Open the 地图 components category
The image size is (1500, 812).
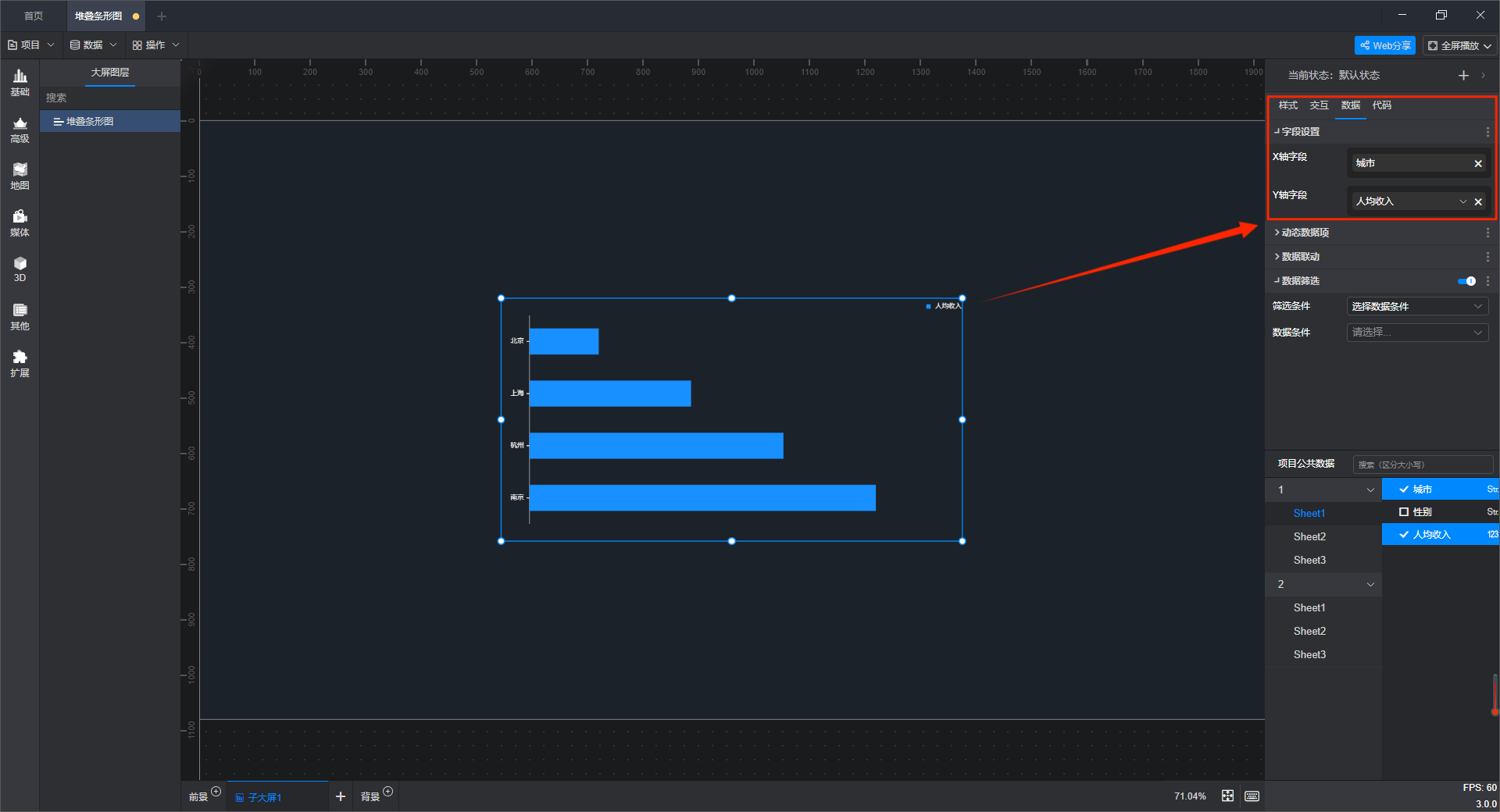20,176
